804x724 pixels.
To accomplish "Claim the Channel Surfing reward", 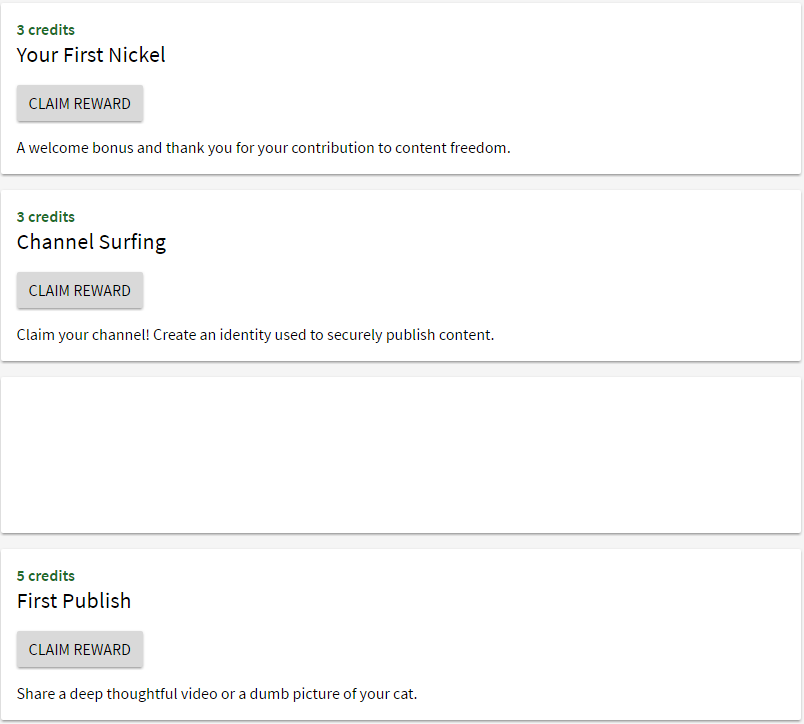I will [x=80, y=291].
